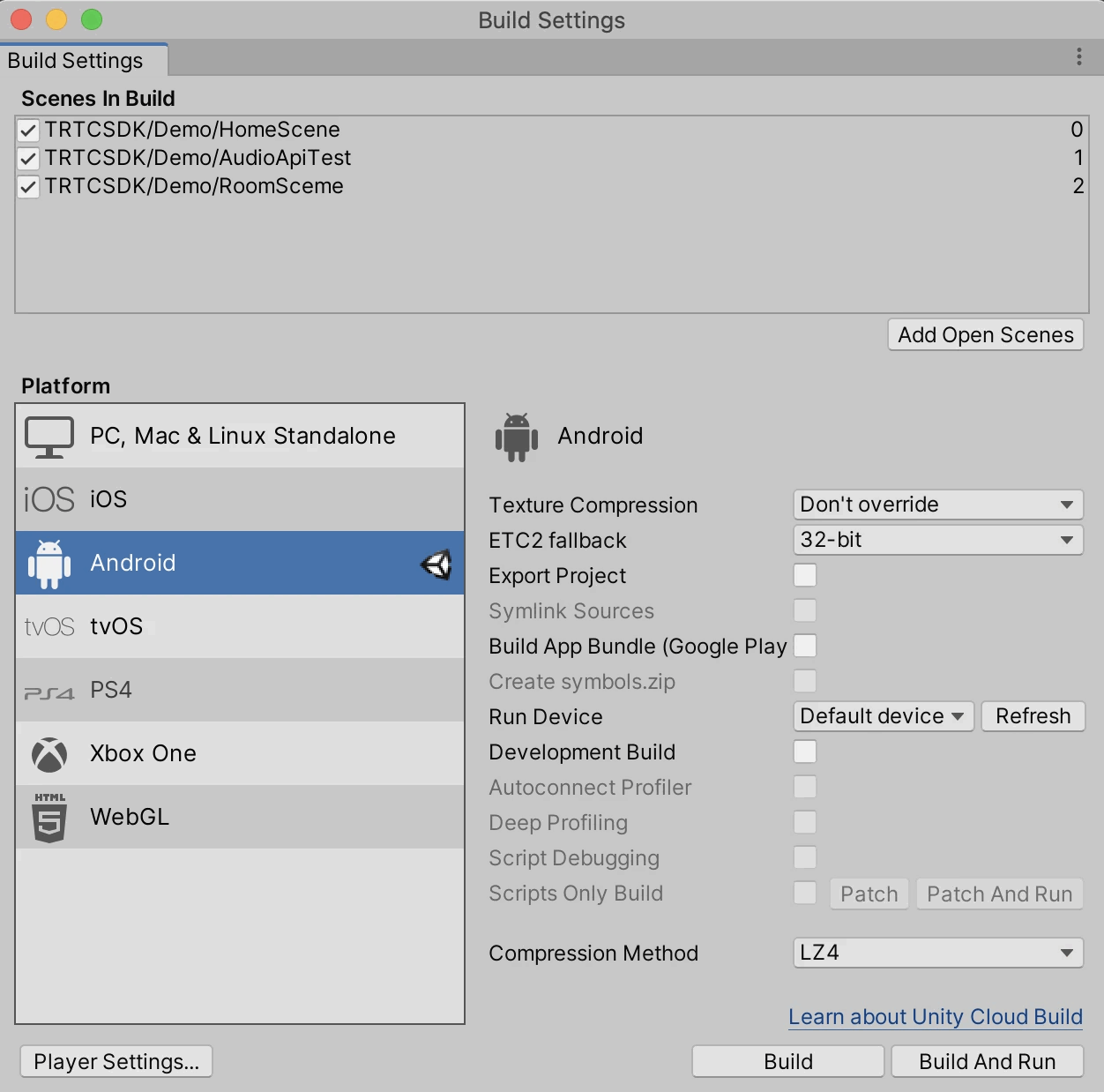Click the Texture Compression label
The height and width of the screenshot is (1092, 1104).
tap(593, 505)
